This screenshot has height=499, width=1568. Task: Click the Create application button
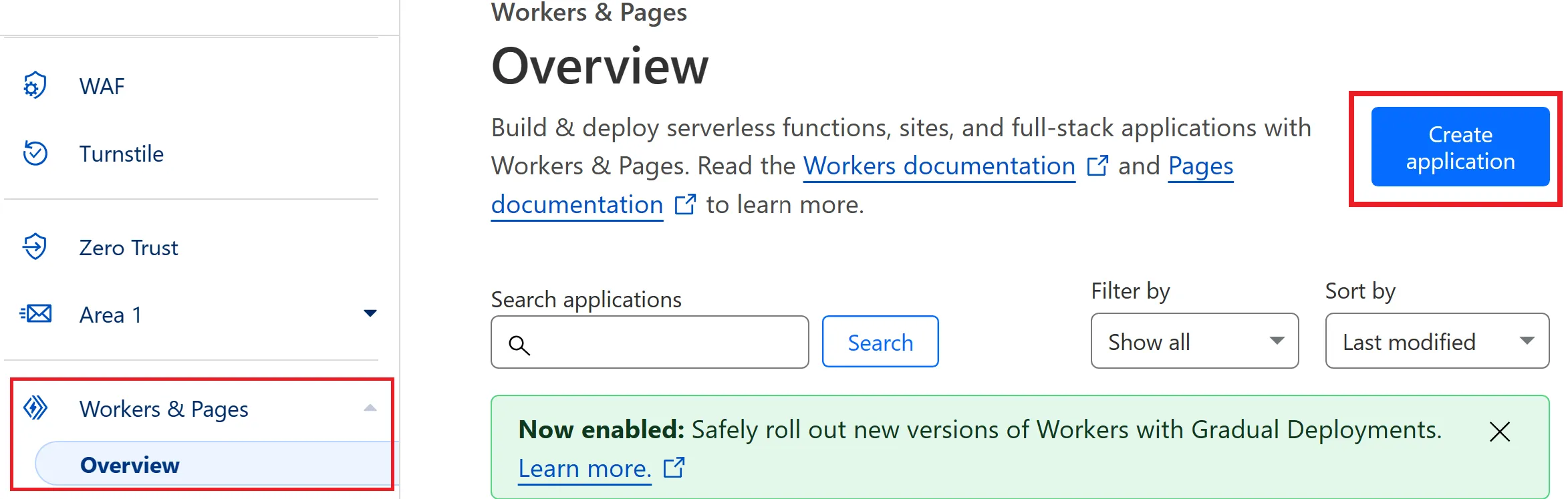1460,147
